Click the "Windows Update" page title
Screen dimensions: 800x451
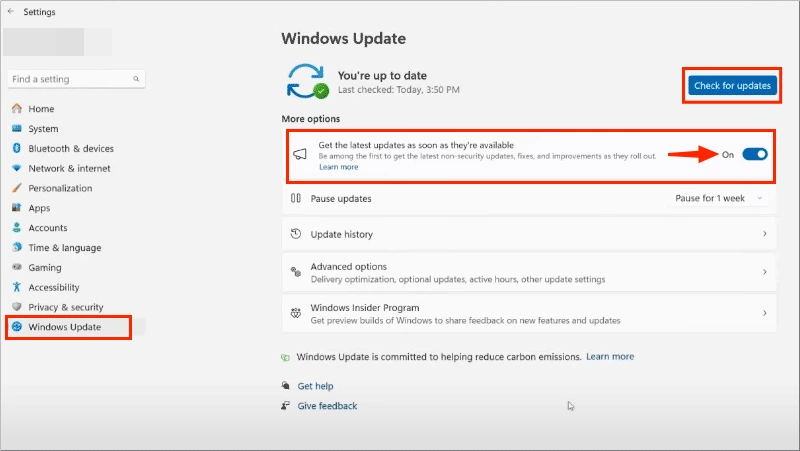tap(343, 38)
